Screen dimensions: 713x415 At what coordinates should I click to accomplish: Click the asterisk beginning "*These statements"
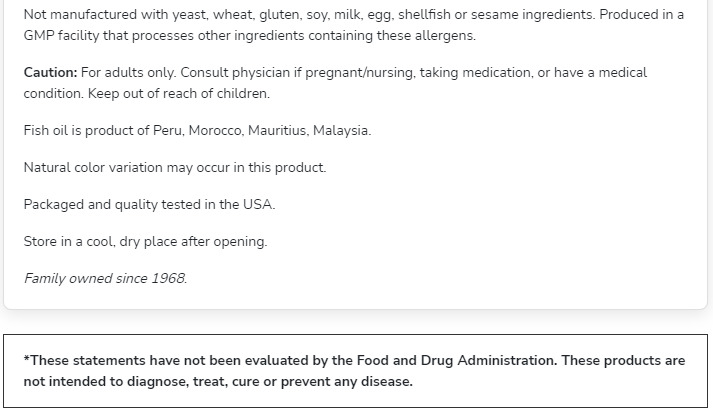27,360
